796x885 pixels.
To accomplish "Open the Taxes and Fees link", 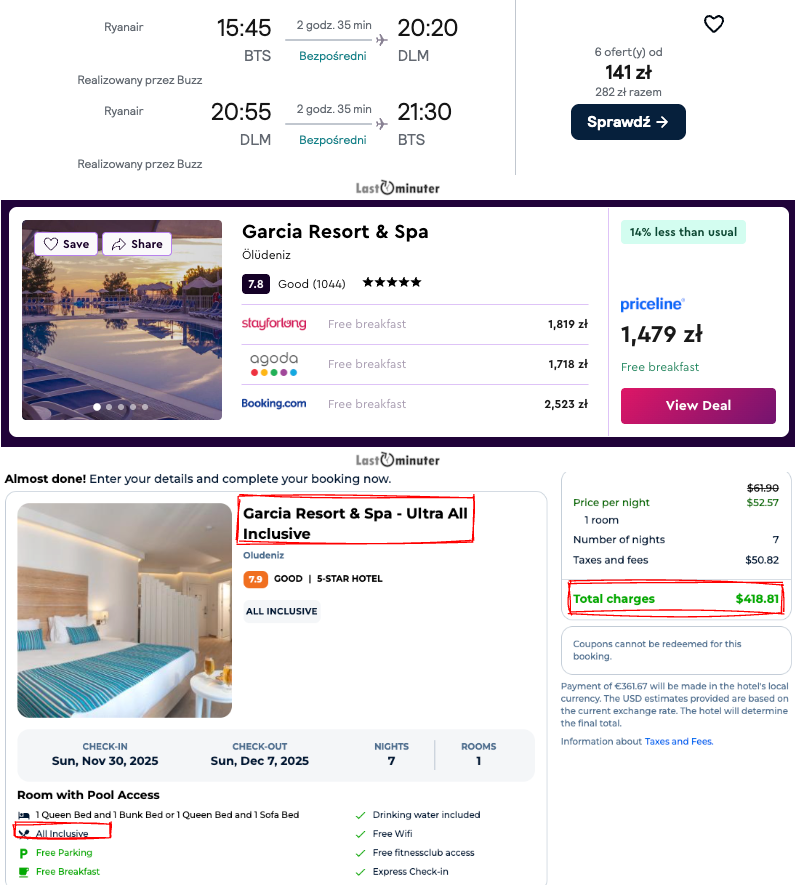I will (678, 742).
